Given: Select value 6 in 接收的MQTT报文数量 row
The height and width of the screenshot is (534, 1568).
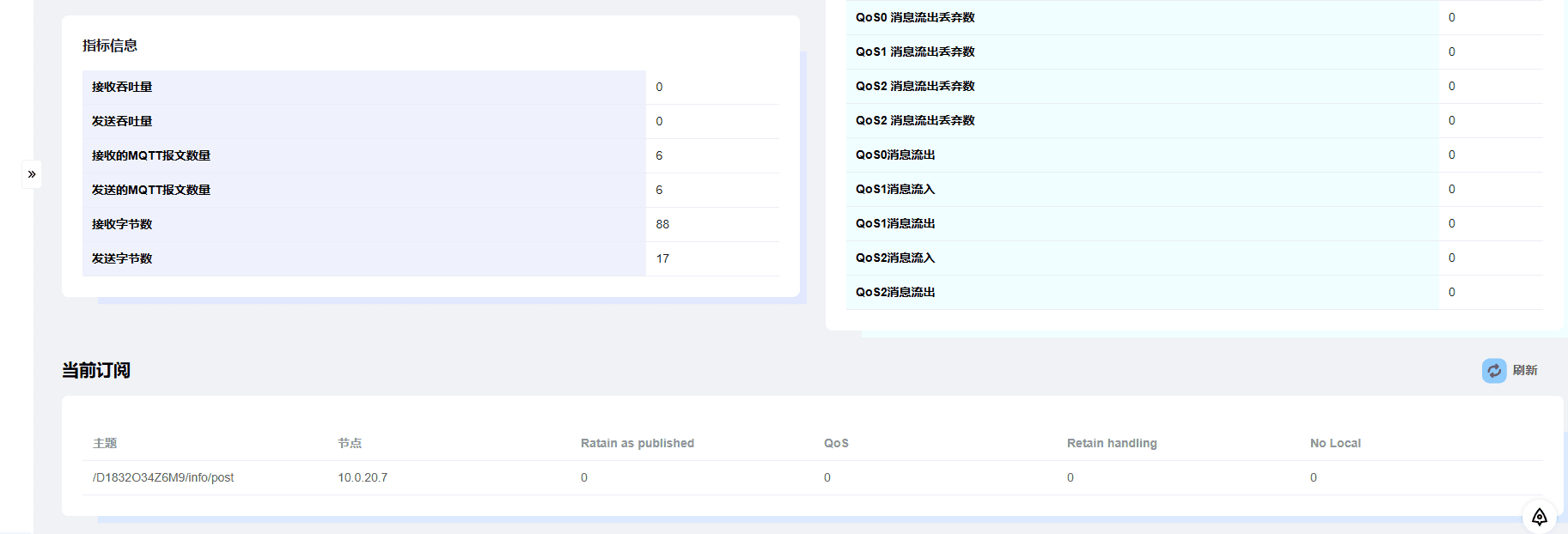Looking at the screenshot, I should pyautogui.click(x=659, y=155).
